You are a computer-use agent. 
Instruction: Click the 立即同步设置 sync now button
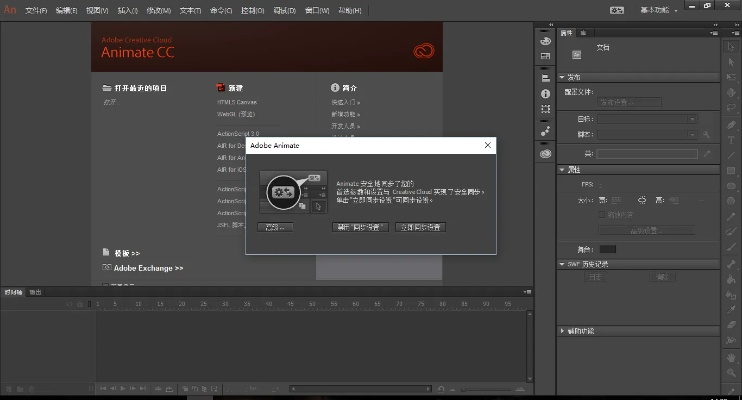420,227
